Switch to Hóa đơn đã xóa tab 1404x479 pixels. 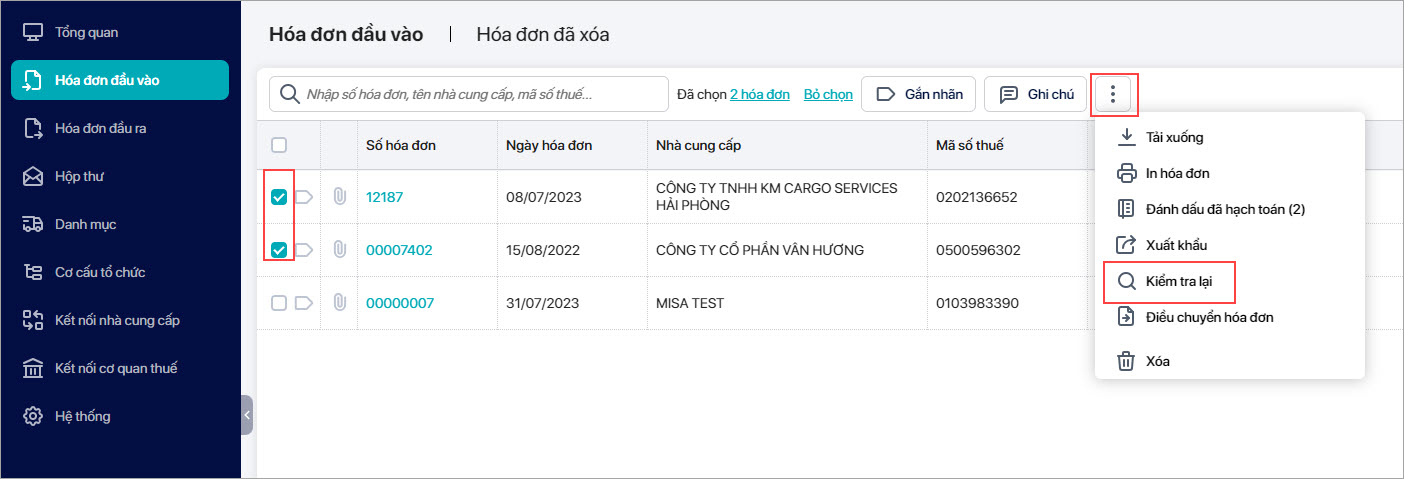pyautogui.click(x=542, y=35)
